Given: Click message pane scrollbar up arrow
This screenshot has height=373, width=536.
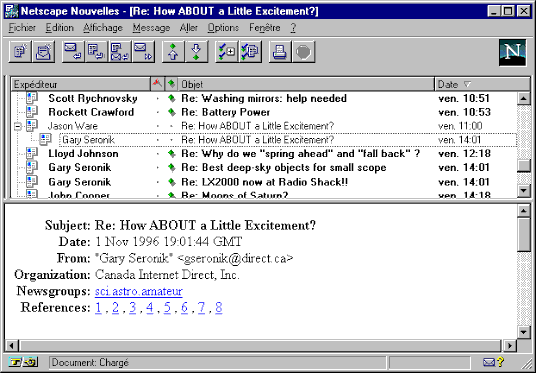Looking at the screenshot, I should click(524, 210).
